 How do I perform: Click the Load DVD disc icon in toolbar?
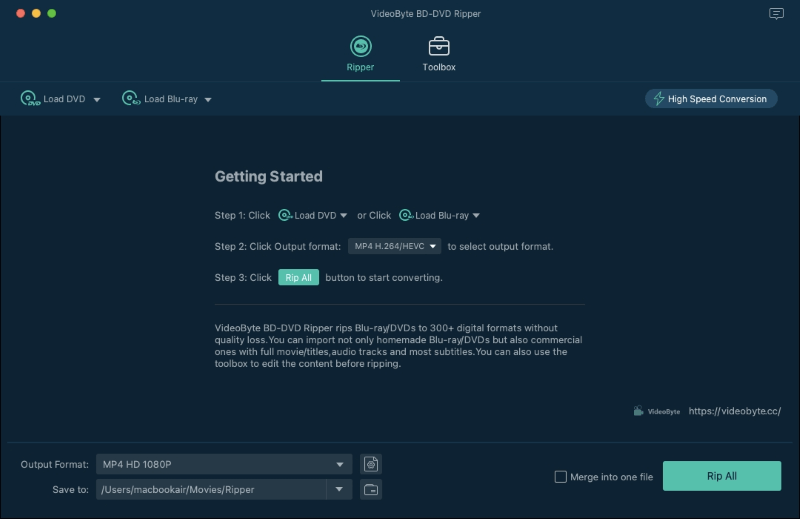30,99
